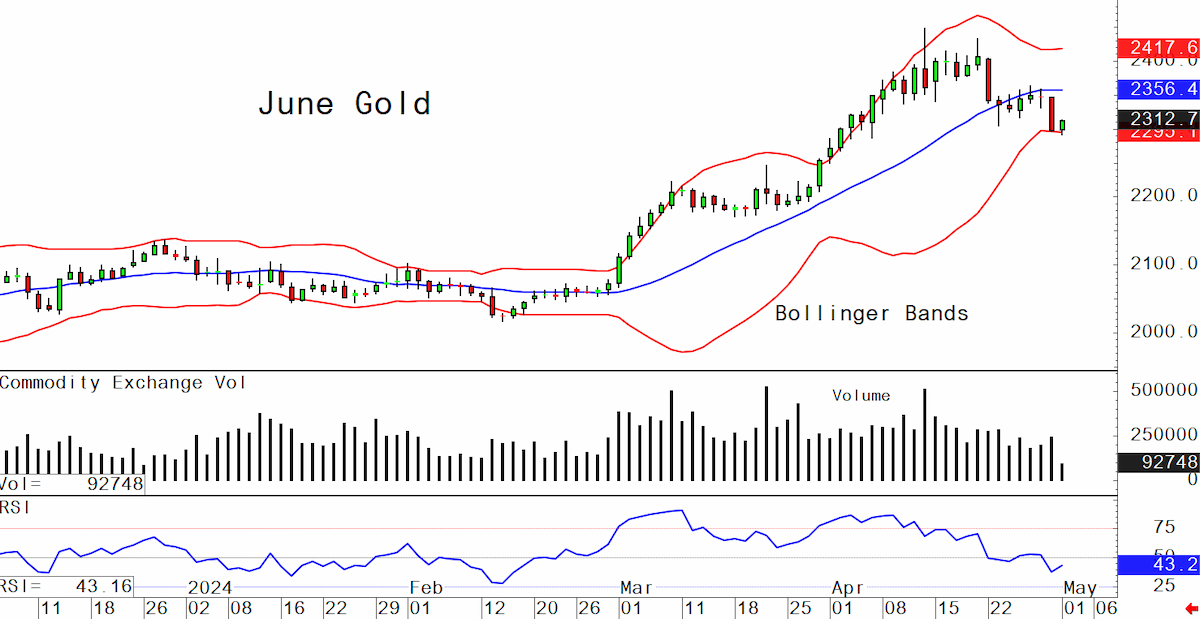The width and height of the screenshot is (1200, 619).
Task: Click the 43.2 RSI value tag
Action: pos(1158,565)
